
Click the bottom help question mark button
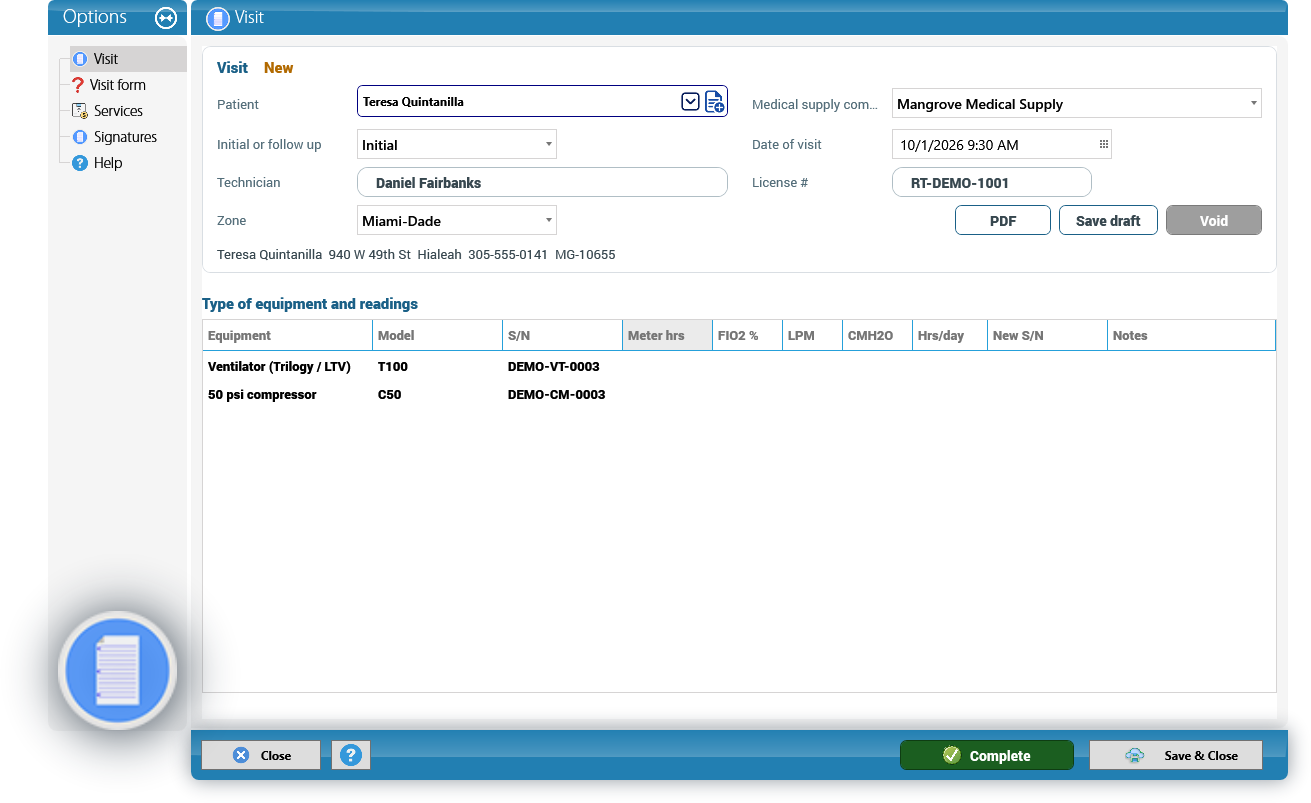click(x=351, y=755)
